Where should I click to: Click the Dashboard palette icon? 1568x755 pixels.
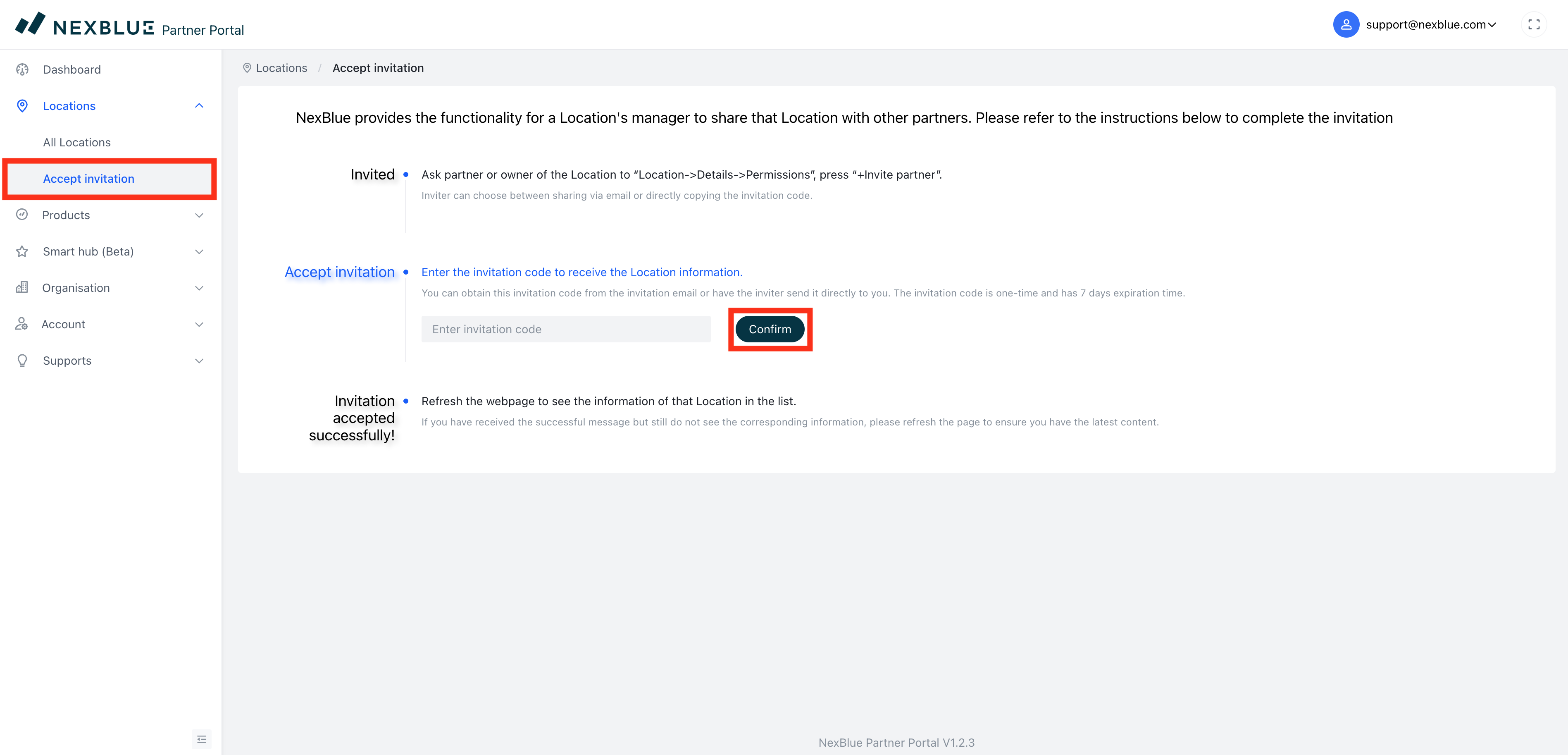click(x=22, y=69)
